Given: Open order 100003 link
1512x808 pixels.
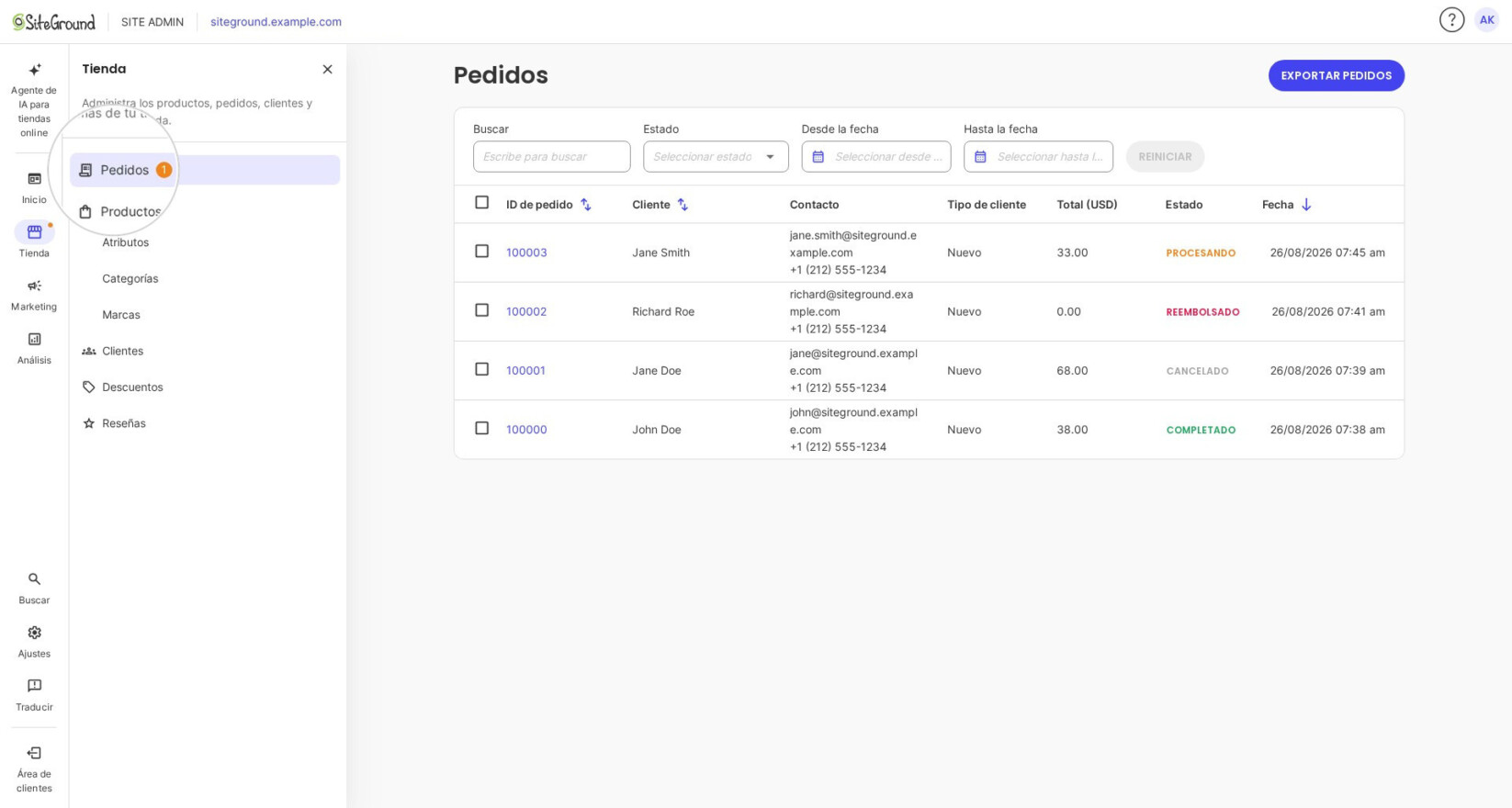Looking at the screenshot, I should (x=526, y=252).
